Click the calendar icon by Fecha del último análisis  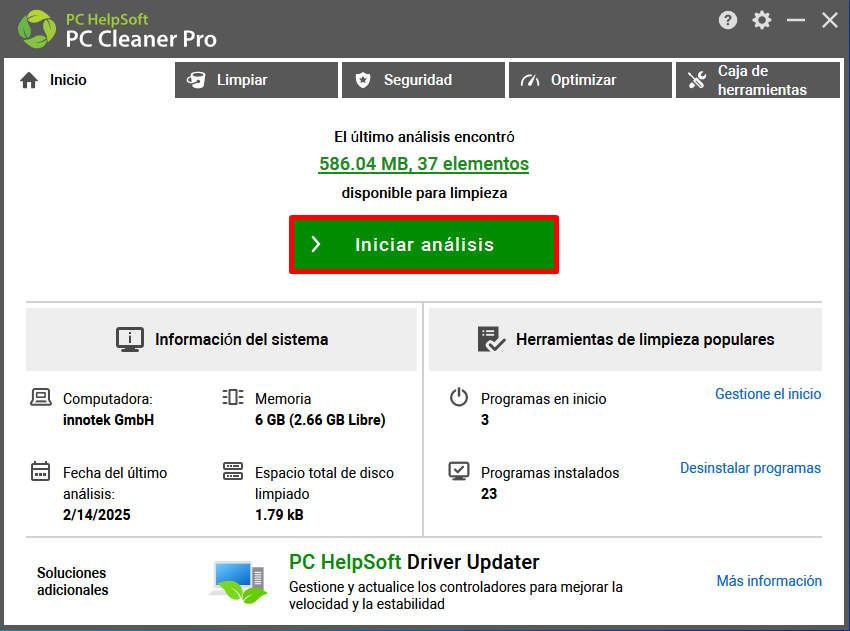(41, 471)
